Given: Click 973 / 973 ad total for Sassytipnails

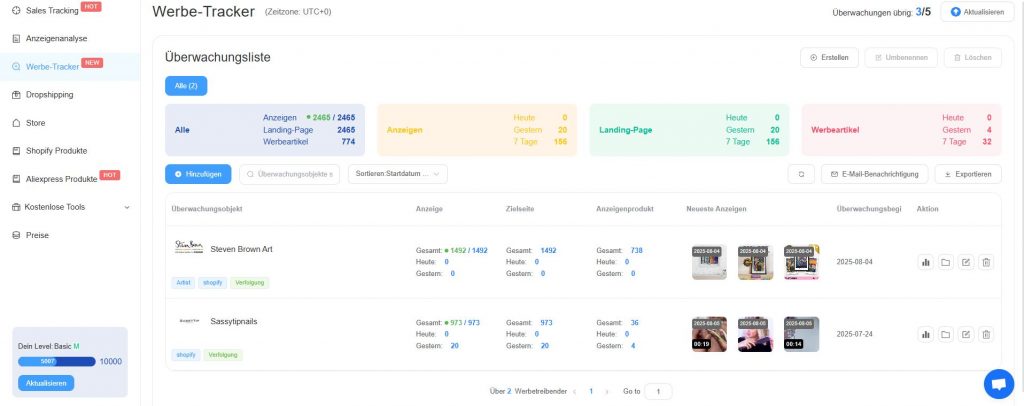Looking at the screenshot, I should point(464,323).
